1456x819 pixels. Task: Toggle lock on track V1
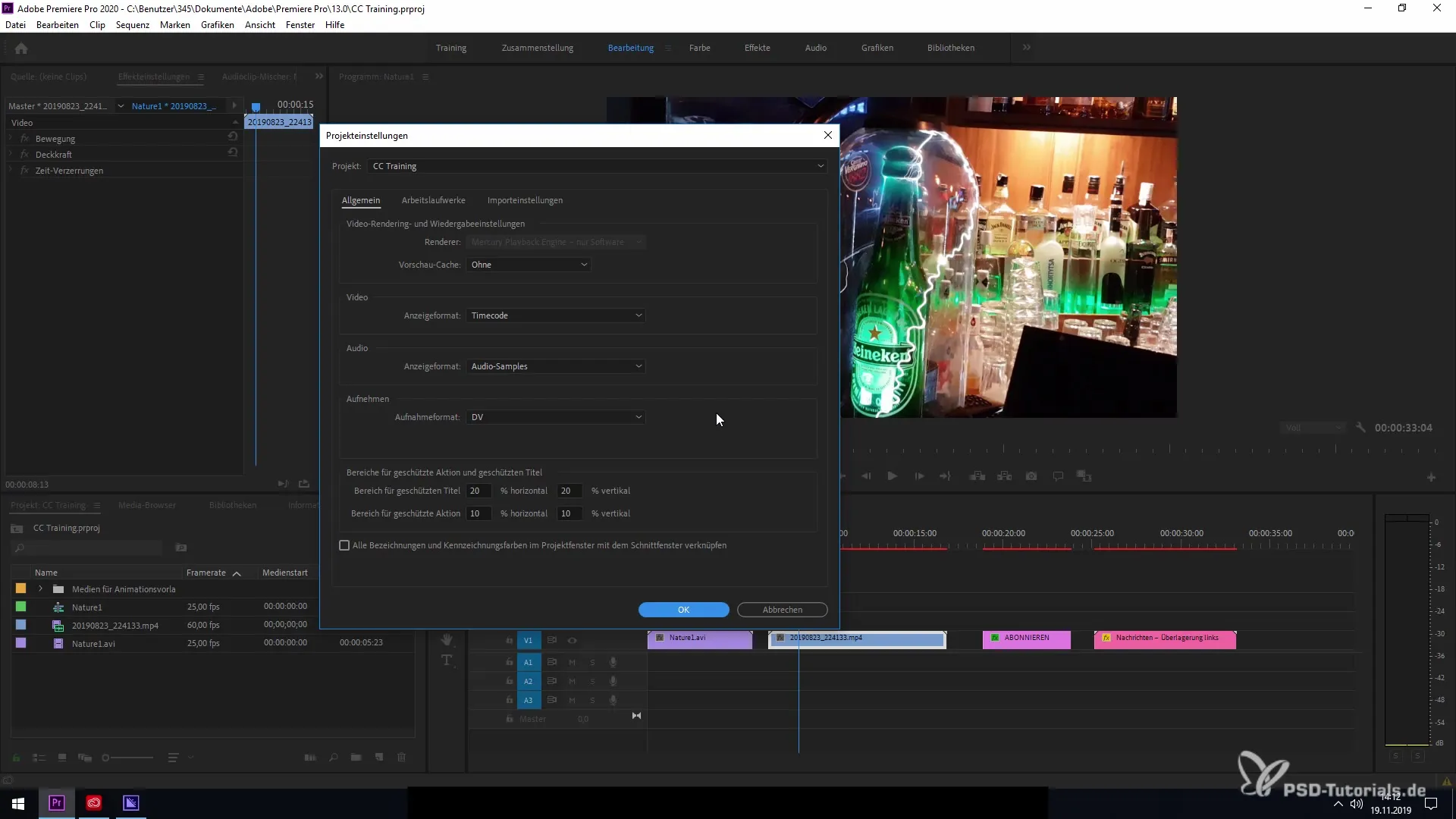click(510, 641)
